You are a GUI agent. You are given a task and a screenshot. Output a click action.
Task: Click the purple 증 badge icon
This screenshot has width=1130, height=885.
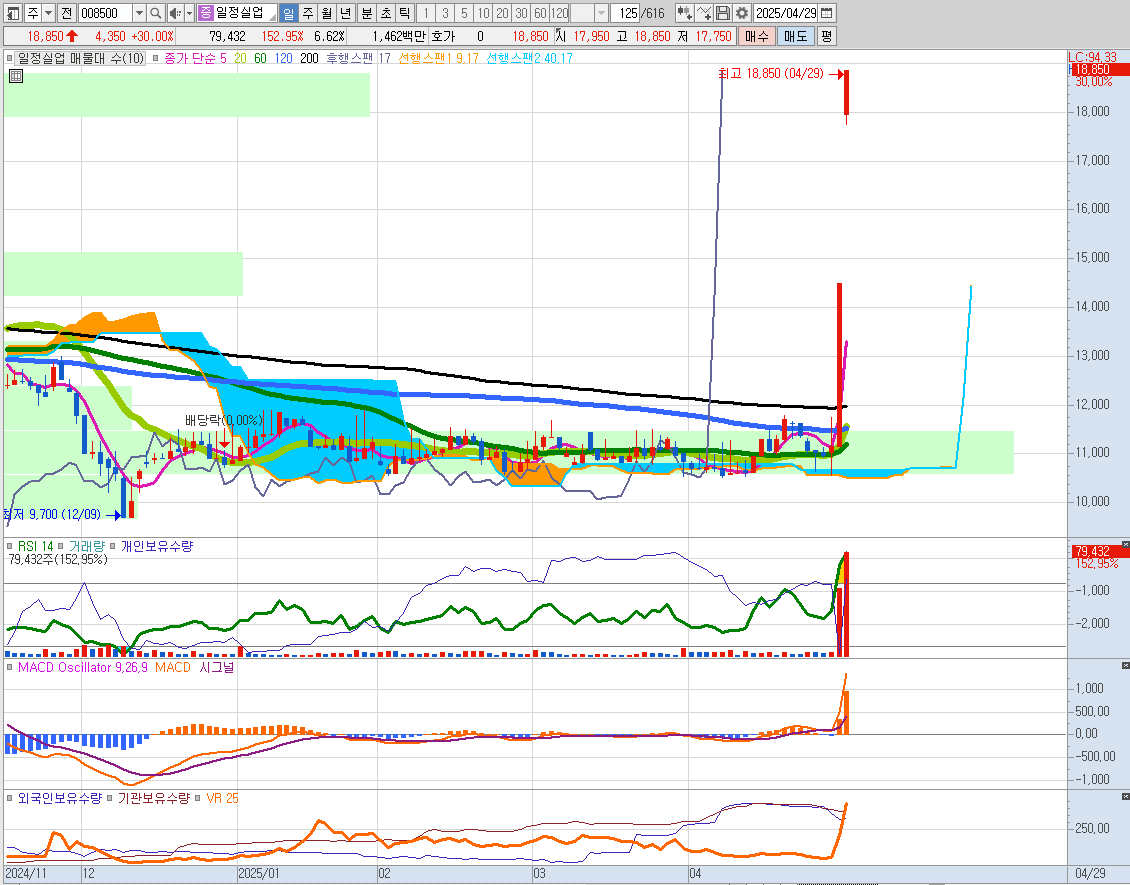(205, 13)
